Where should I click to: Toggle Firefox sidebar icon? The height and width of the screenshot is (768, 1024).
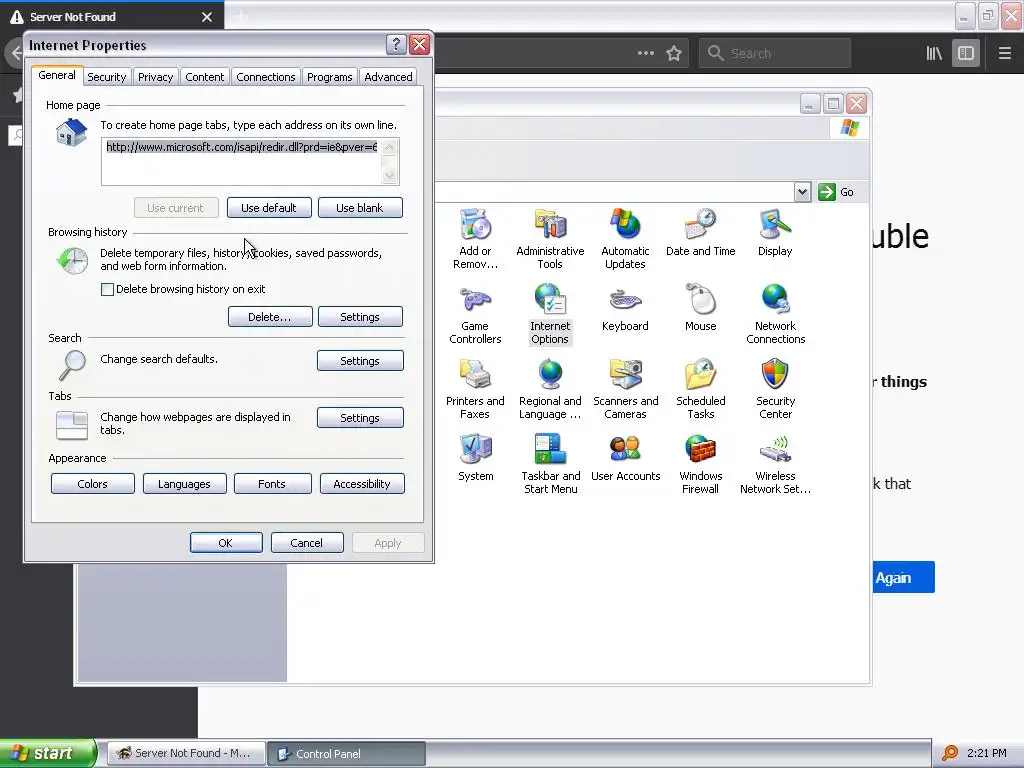[966, 54]
